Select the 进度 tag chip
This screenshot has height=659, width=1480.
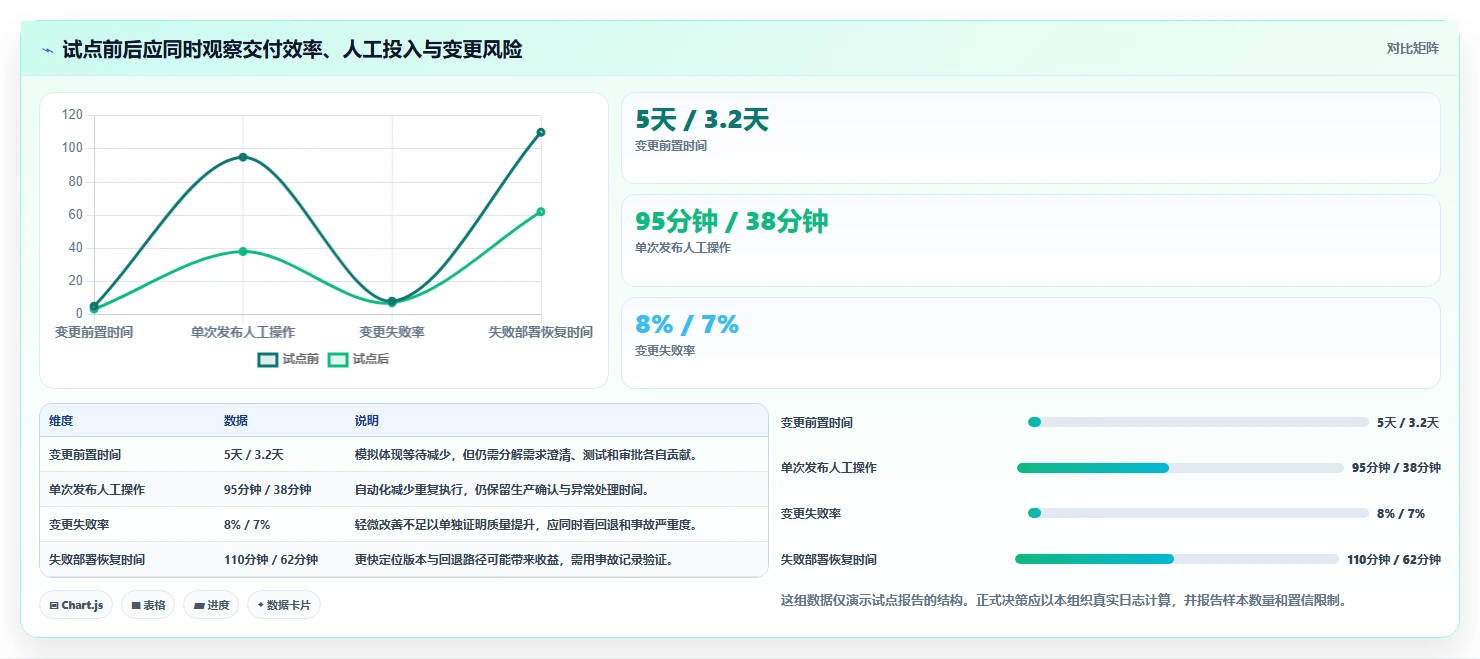[x=211, y=605]
